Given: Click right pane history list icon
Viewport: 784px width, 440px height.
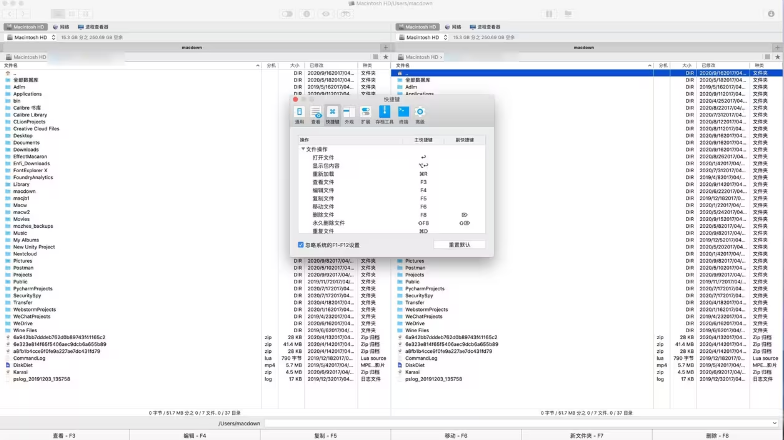Looking at the screenshot, I should click(768, 57).
